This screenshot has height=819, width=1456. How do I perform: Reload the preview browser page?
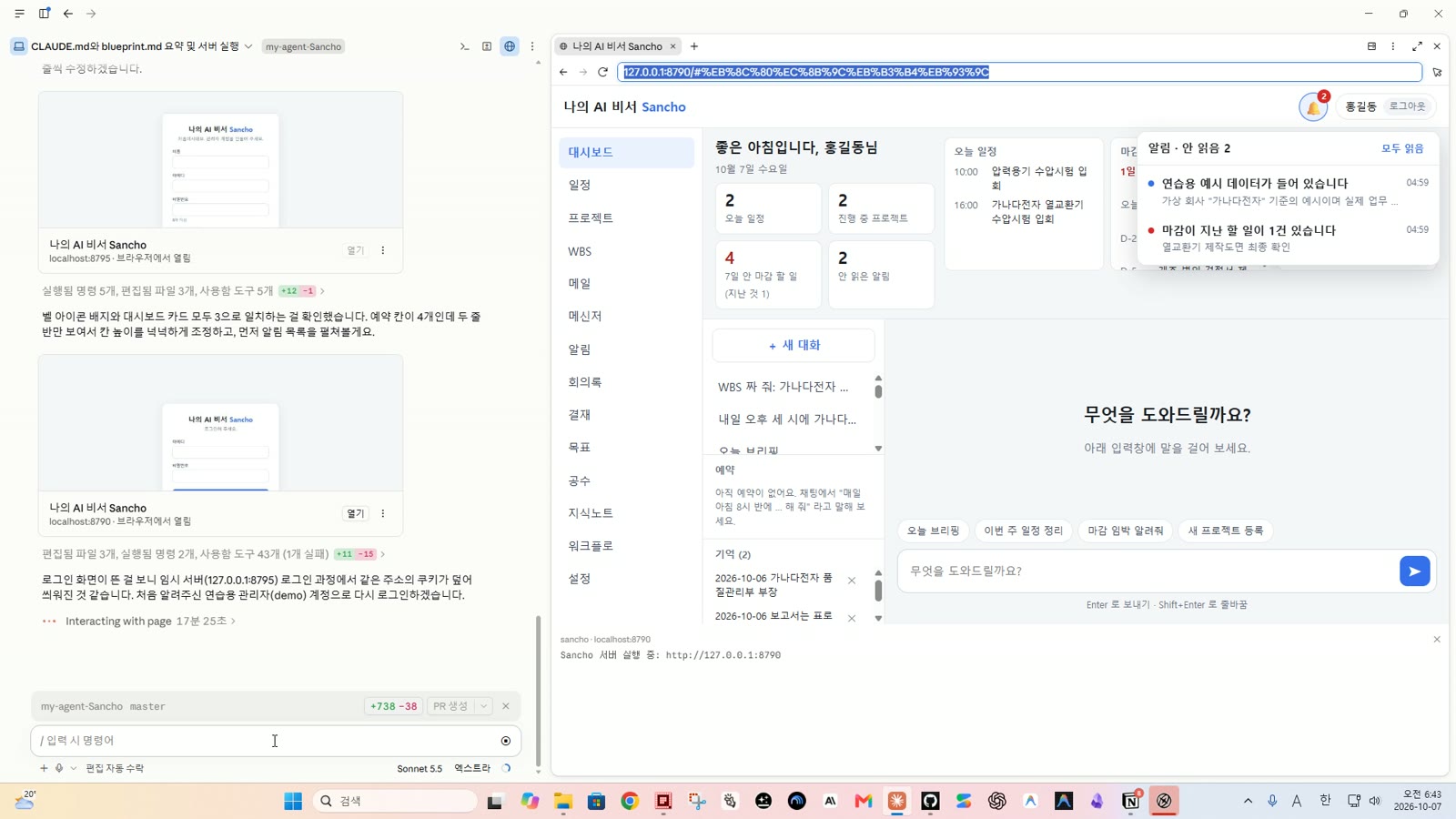[602, 72]
